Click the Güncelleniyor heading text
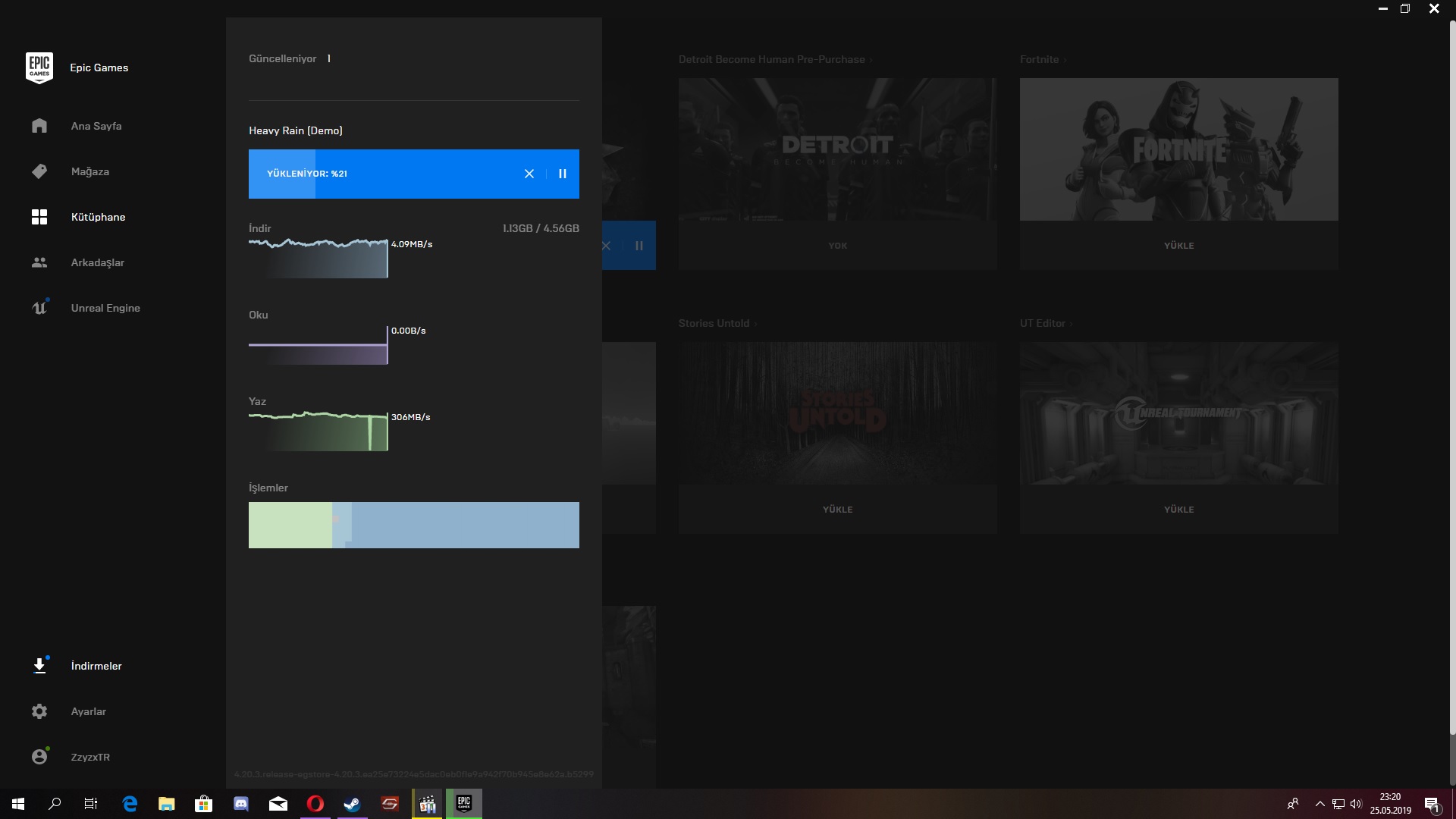This screenshot has width=1456, height=819. pyautogui.click(x=283, y=58)
